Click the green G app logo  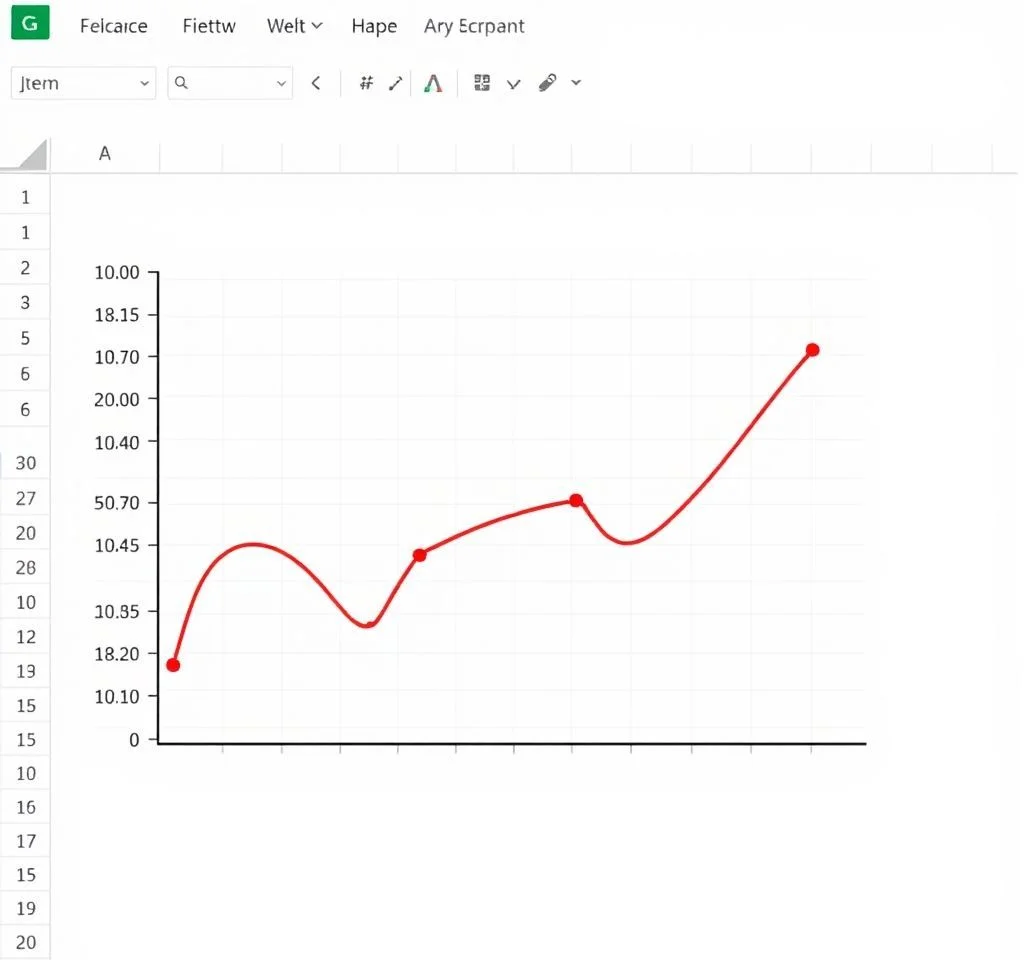pyautogui.click(x=30, y=24)
